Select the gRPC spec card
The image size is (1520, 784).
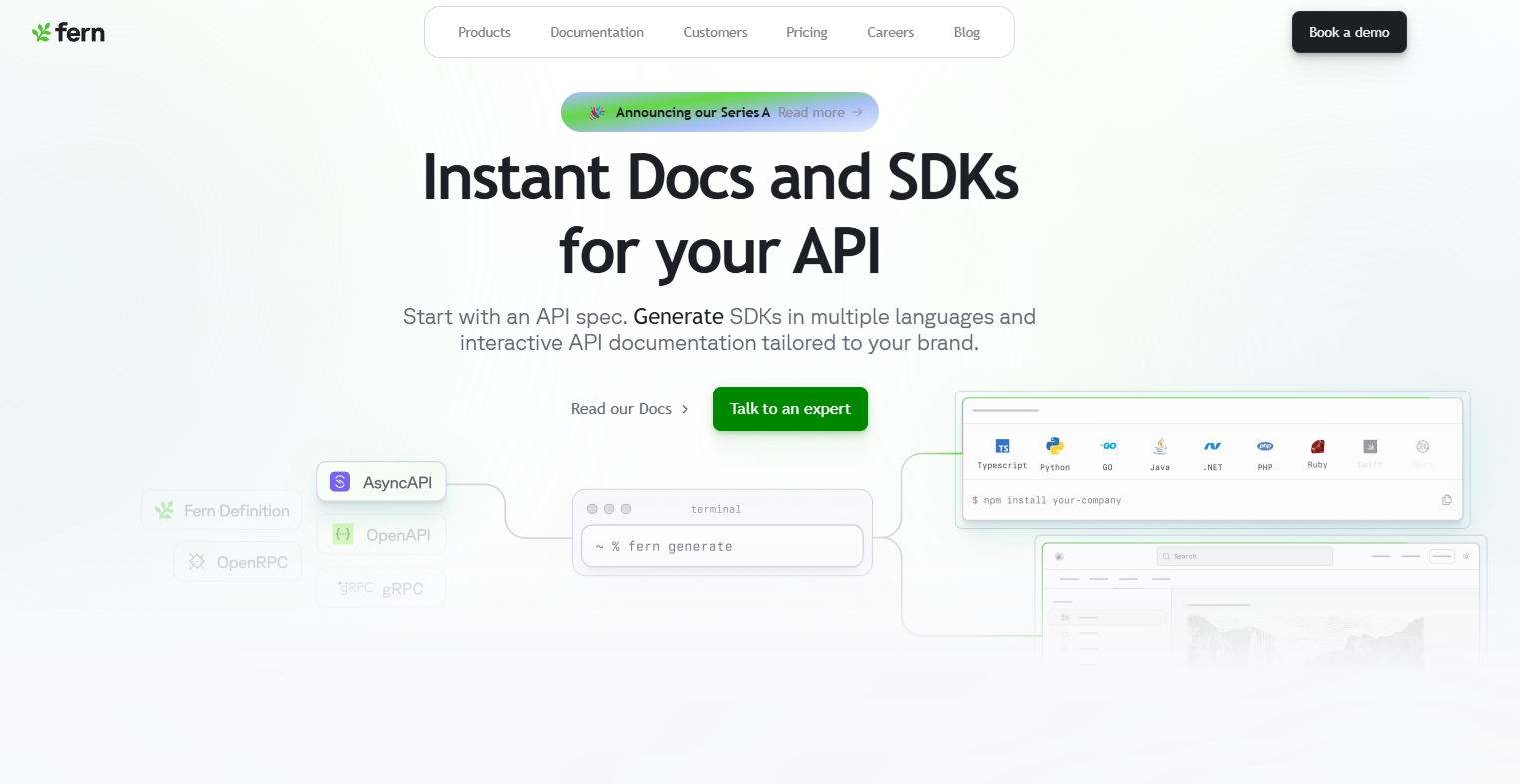[381, 588]
